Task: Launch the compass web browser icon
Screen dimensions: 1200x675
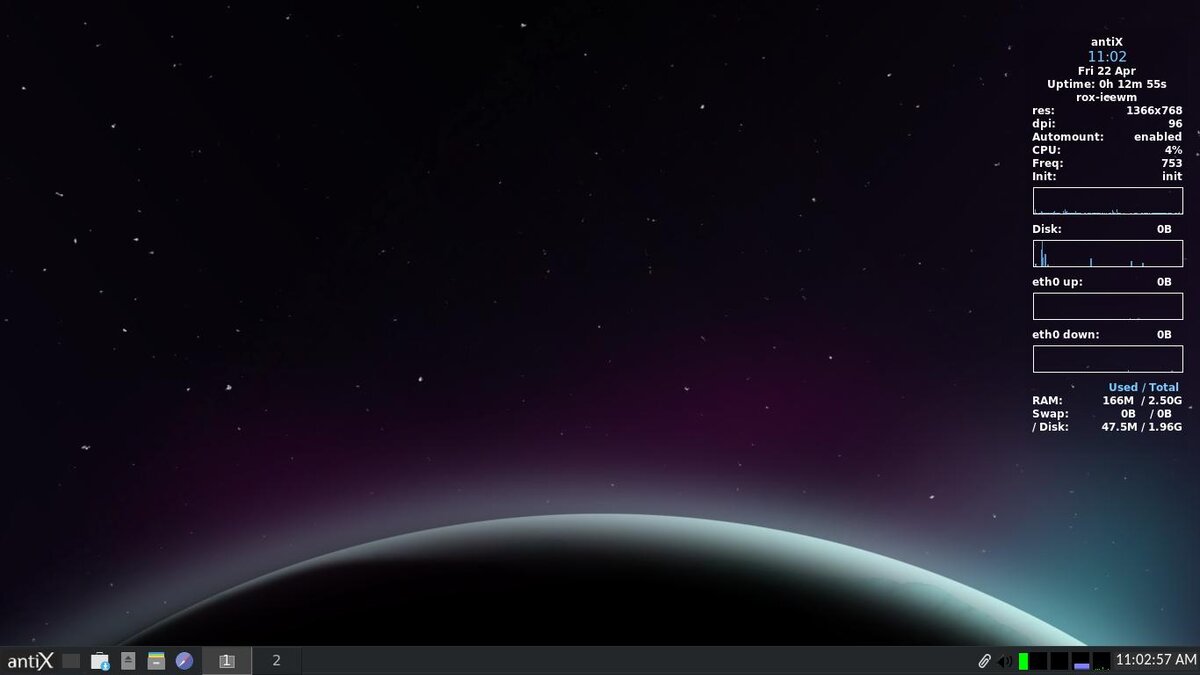Action: coord(184,661)
